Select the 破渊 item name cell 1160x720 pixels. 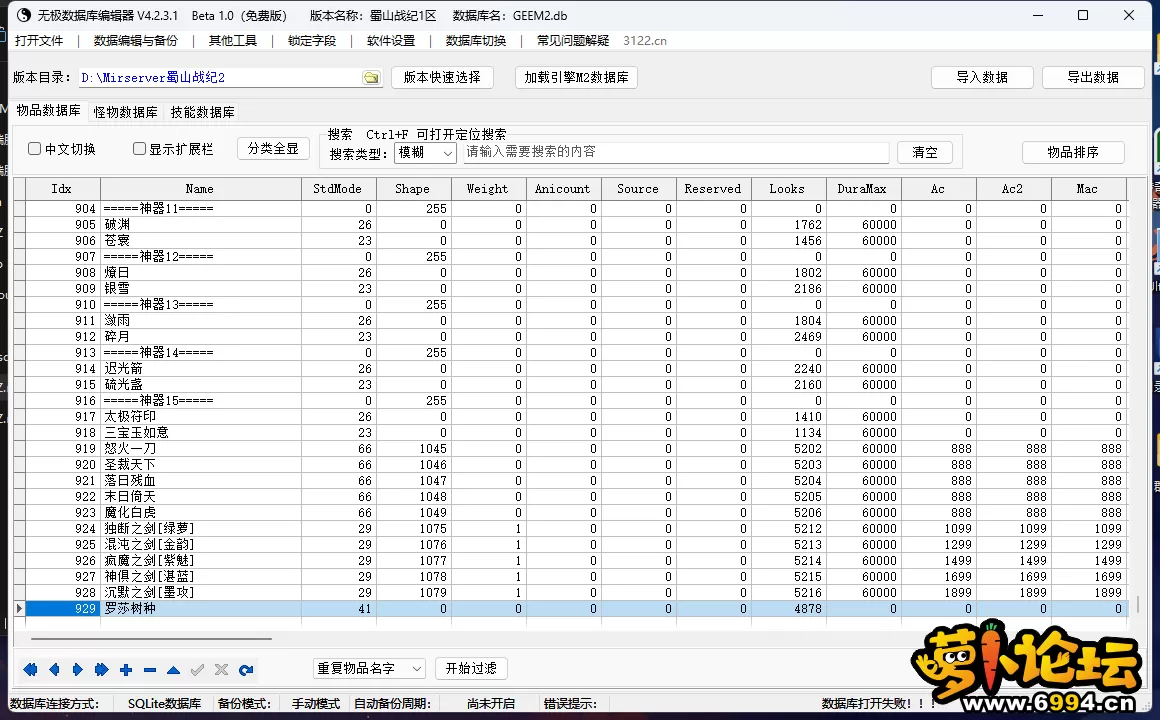(200, 224)
